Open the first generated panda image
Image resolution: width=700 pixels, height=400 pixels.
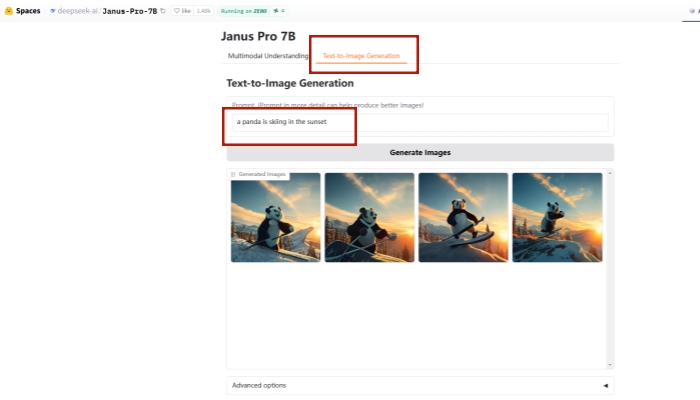tap(276, 217)
